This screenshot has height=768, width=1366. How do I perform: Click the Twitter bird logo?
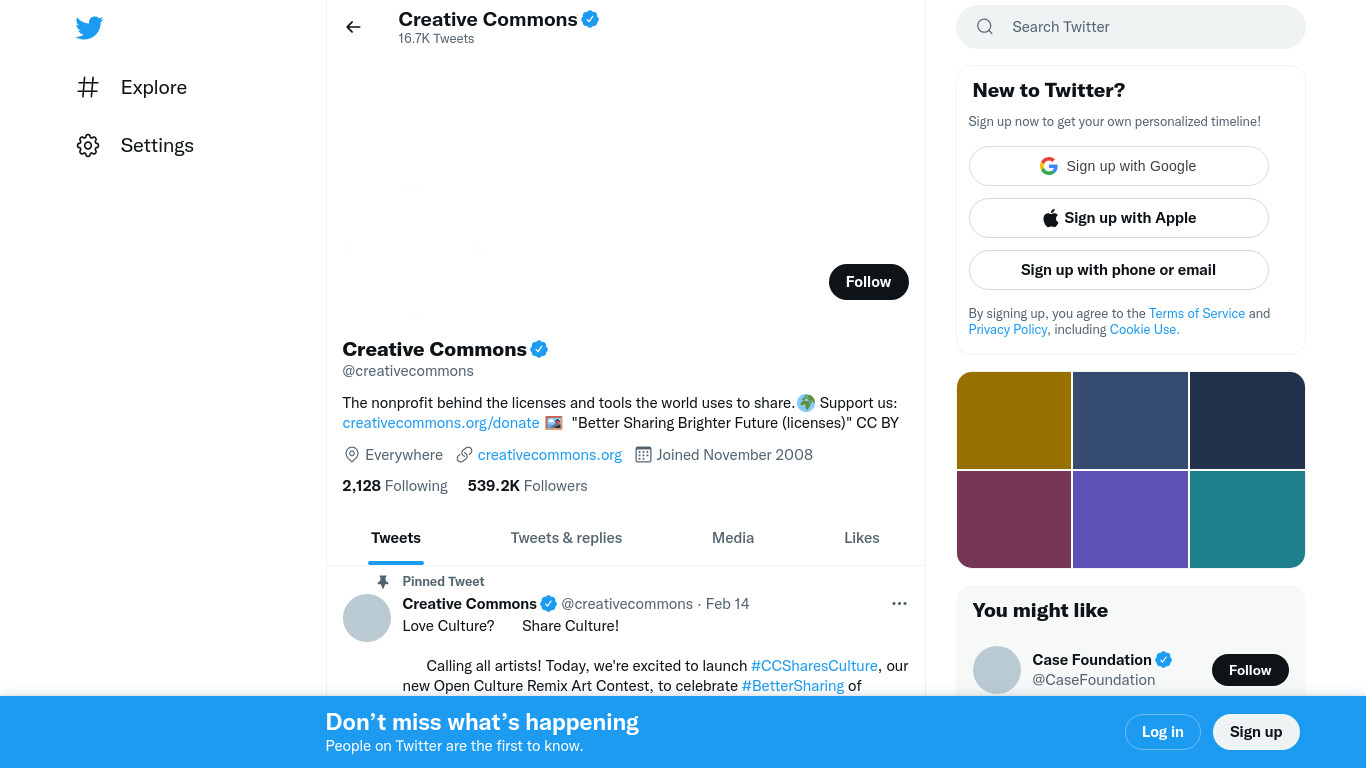click(x=89, y=28)
